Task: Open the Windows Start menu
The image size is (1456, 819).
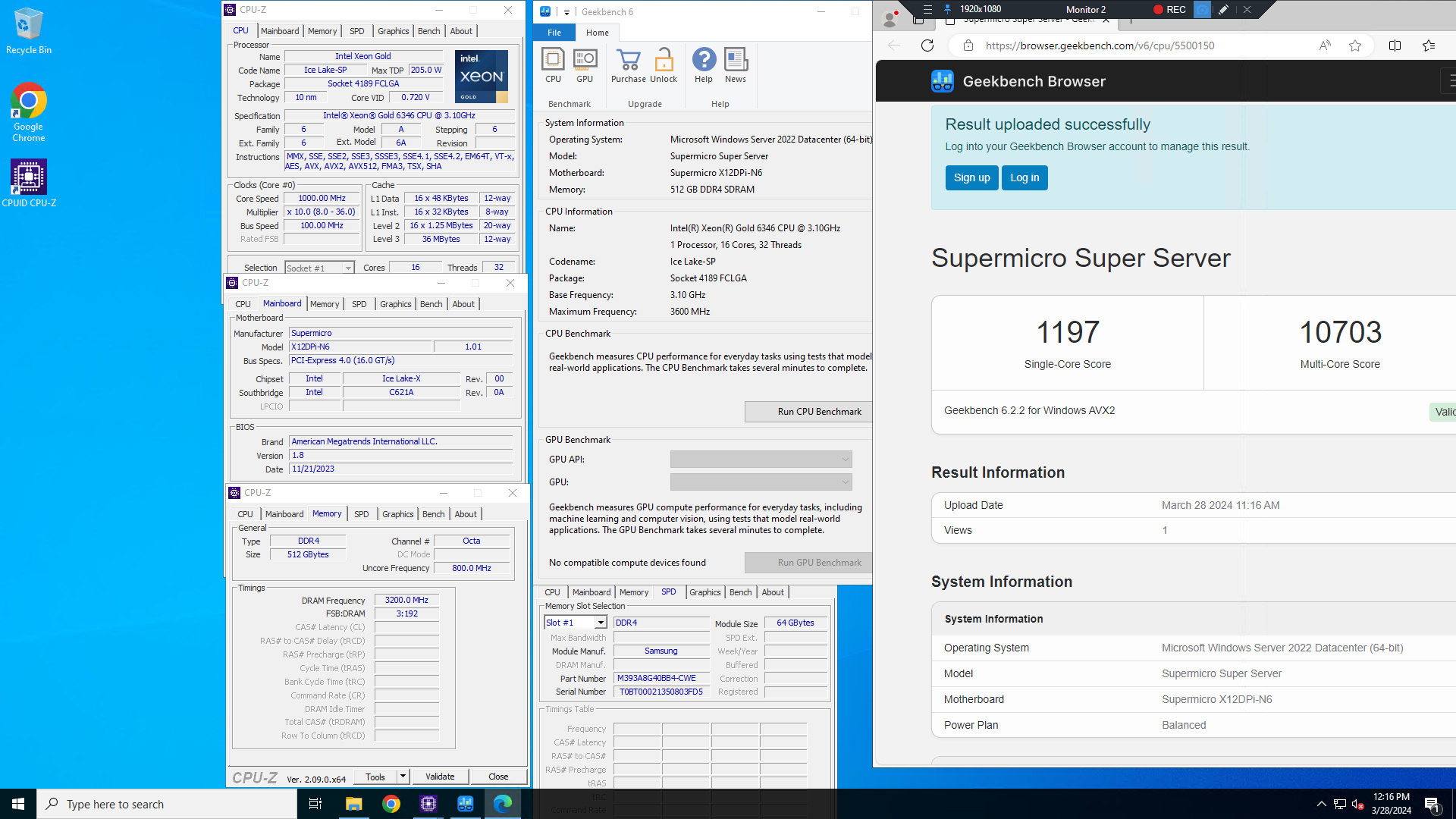Action: 18,804
